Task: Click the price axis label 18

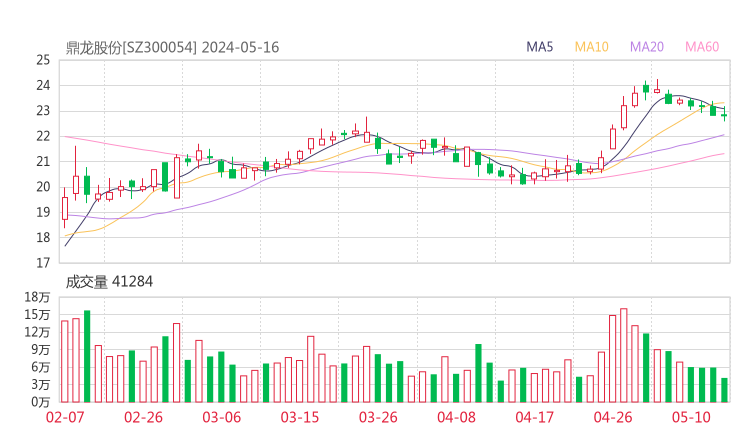Action: click(x=43, y=238)
